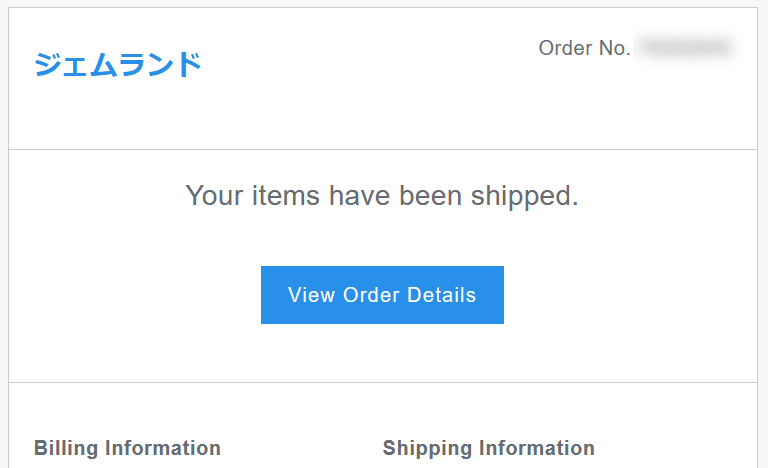Click the Billing Information heading

[127, 448]
